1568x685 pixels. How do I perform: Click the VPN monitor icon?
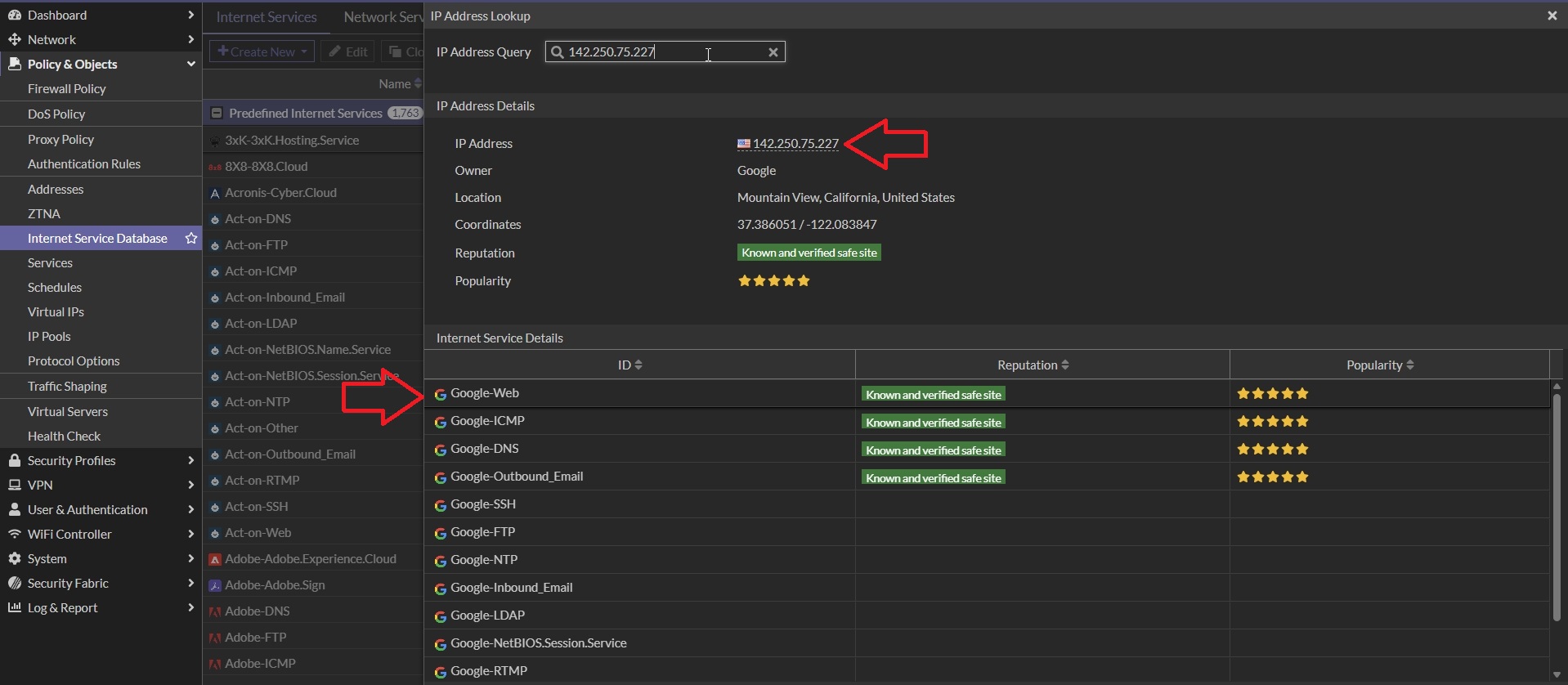pyautogui.click(x=15, y=485)
